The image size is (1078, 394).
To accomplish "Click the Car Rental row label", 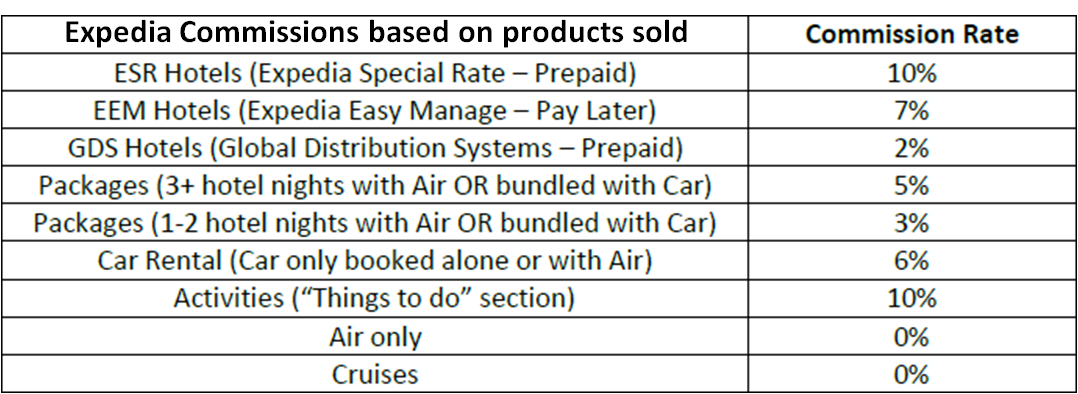I will point(375,261).
